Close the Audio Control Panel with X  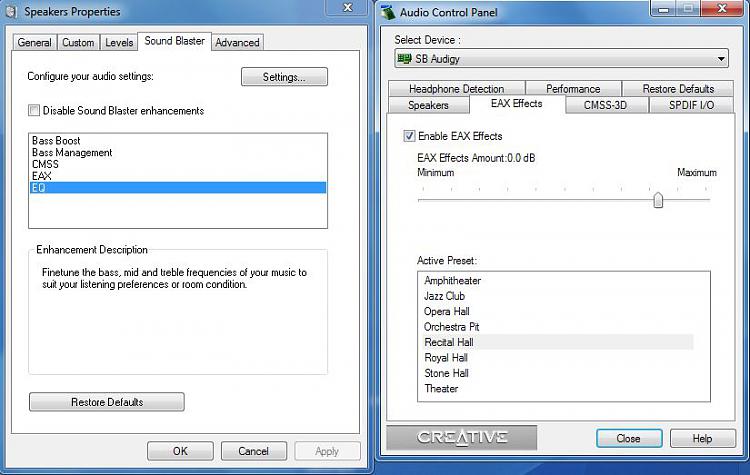click(x=722, y=8)
